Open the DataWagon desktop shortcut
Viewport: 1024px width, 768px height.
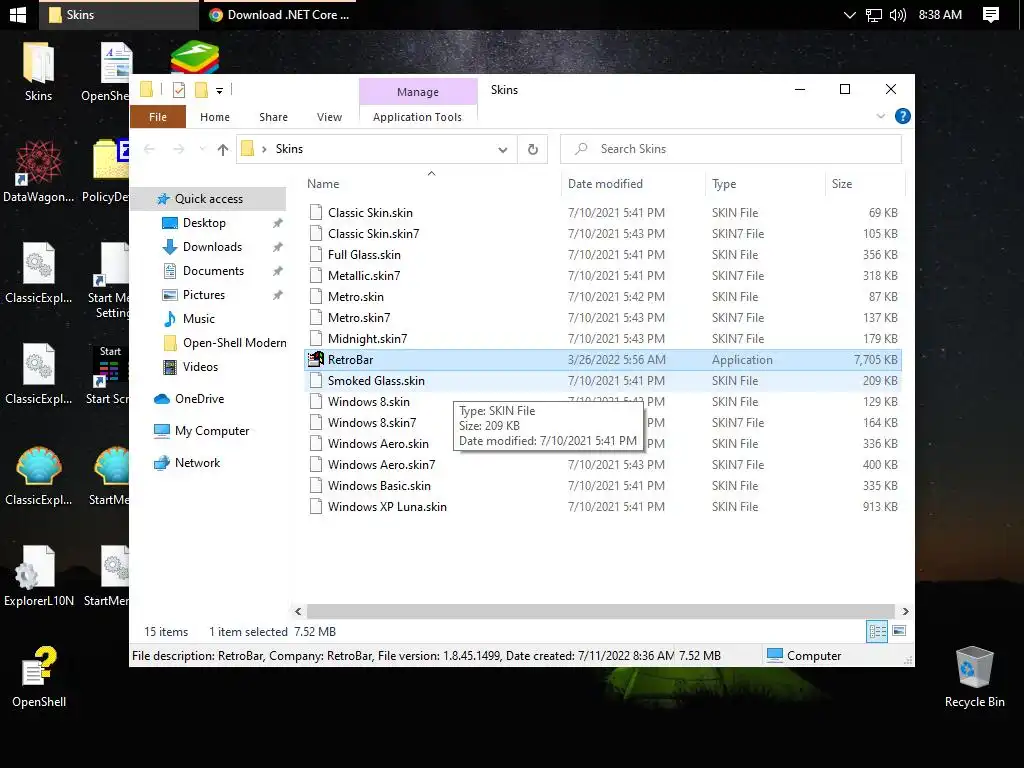coord(39,171)
